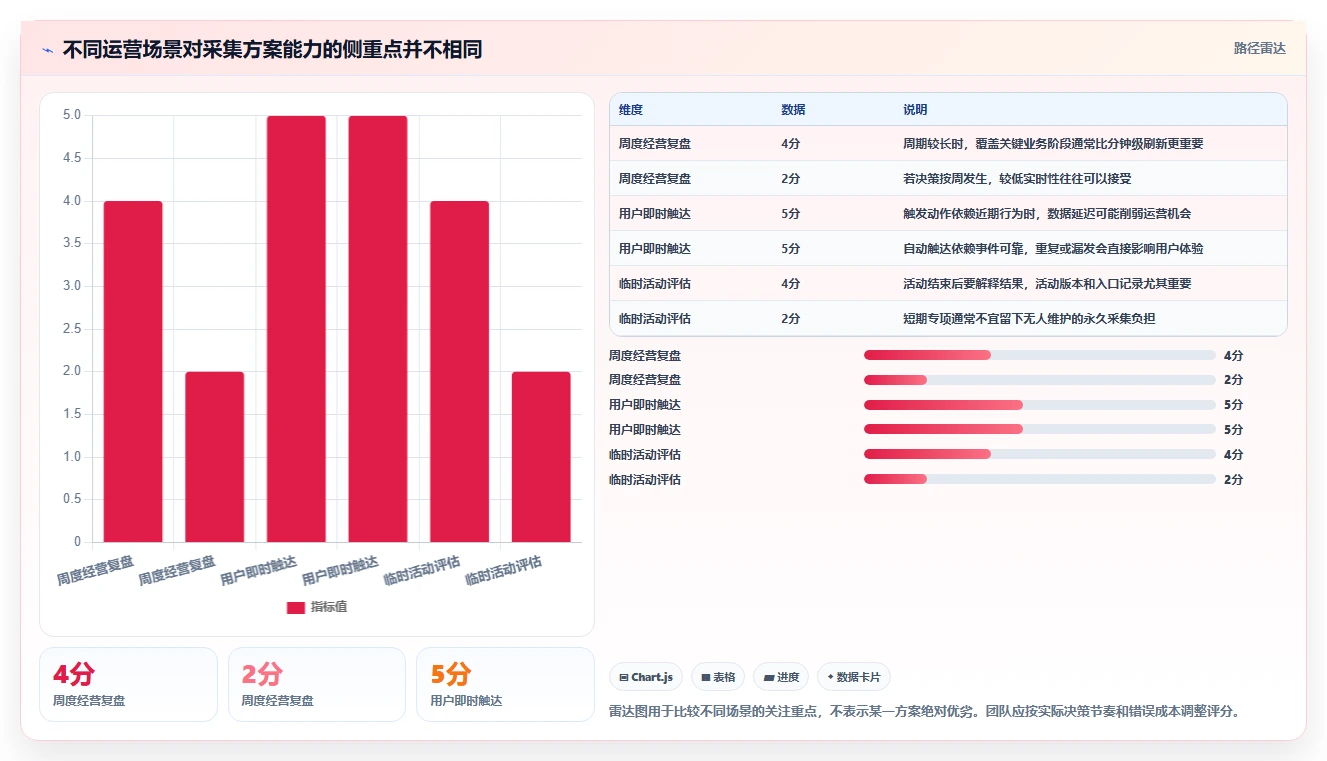The width and height of the screenshot is (1327, 761).
Task: Click the 临时活动评估 chart bar with value 4
Action: pos(460,371)
